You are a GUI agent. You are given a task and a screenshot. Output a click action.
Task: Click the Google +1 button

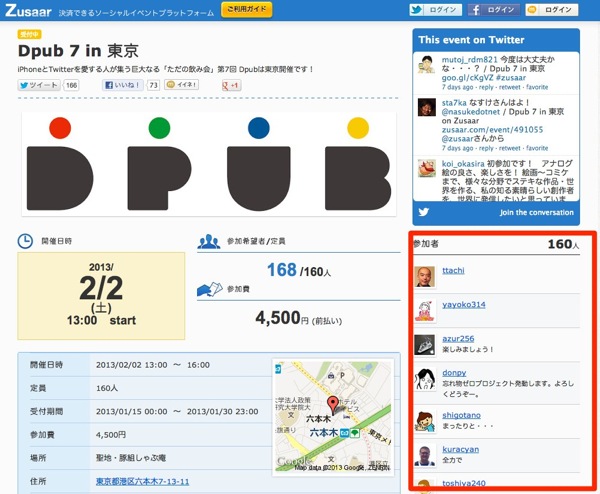click(x=231, y=85)
